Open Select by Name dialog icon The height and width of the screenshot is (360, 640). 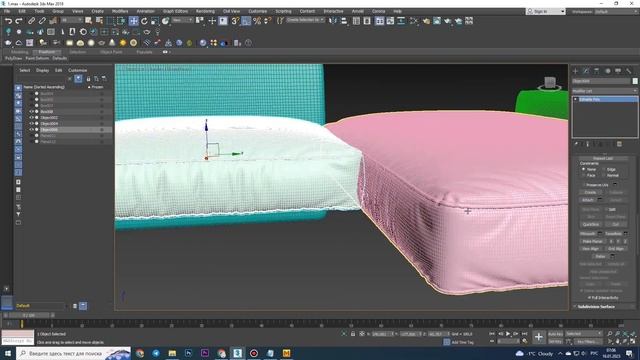pyautogui.click(x=99, y=21)
